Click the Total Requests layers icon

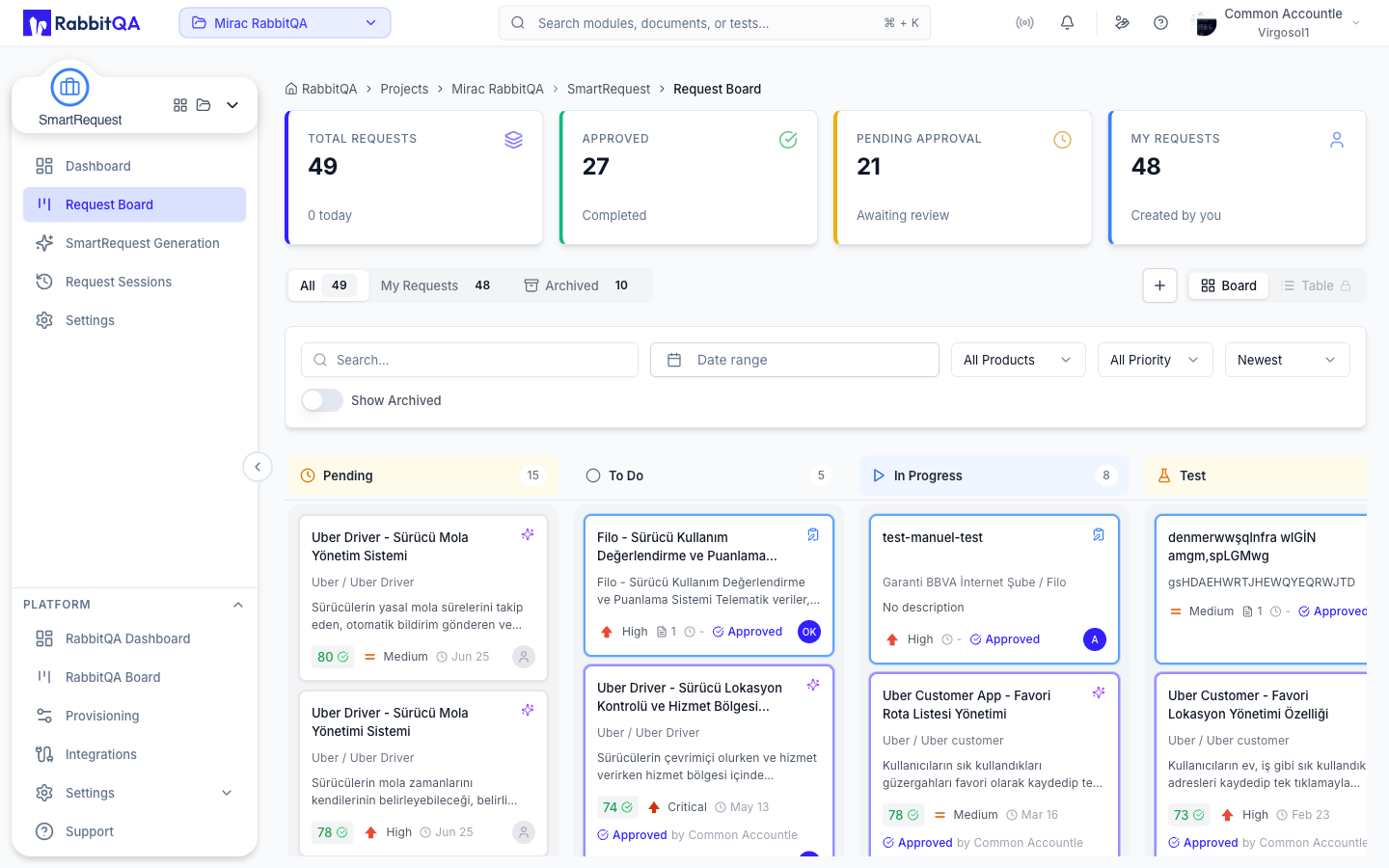pyautogui.click(x=514, y=140)
